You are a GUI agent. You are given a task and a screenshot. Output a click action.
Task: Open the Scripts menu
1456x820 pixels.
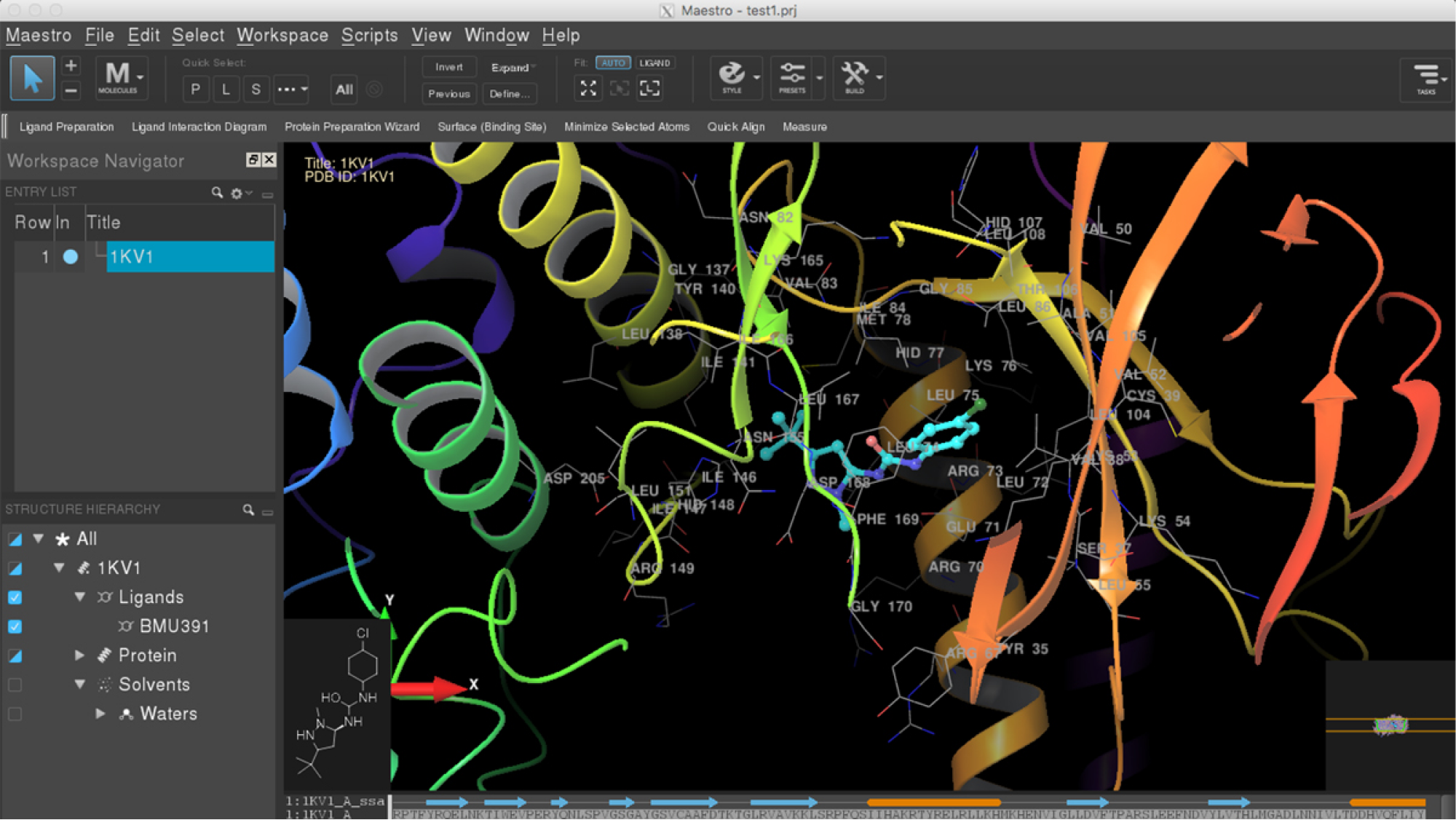(x=369, y=35)
